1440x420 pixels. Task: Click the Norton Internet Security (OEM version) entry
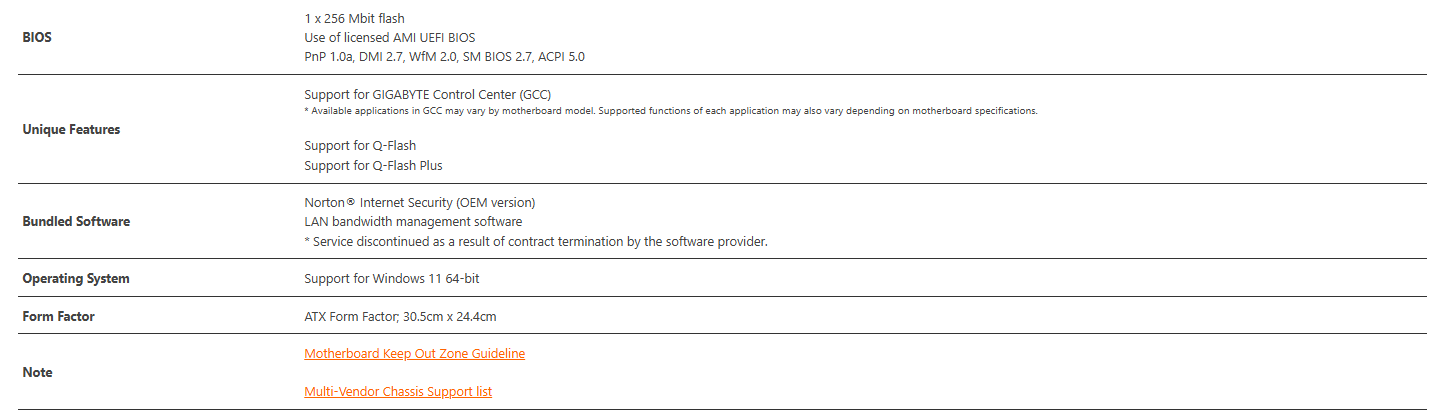[x=419, y=203]
